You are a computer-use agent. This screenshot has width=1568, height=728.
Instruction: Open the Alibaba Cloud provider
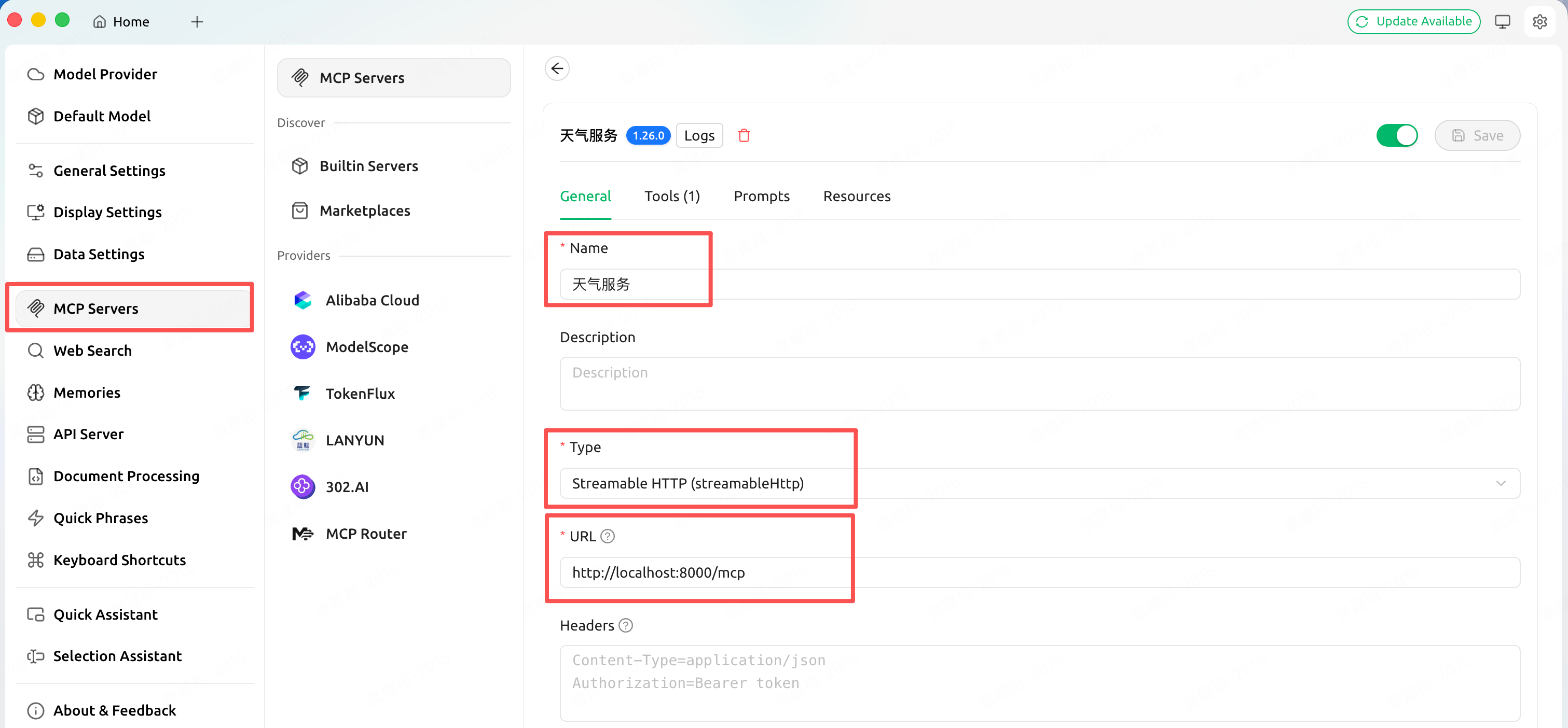[x=372, y=300]
